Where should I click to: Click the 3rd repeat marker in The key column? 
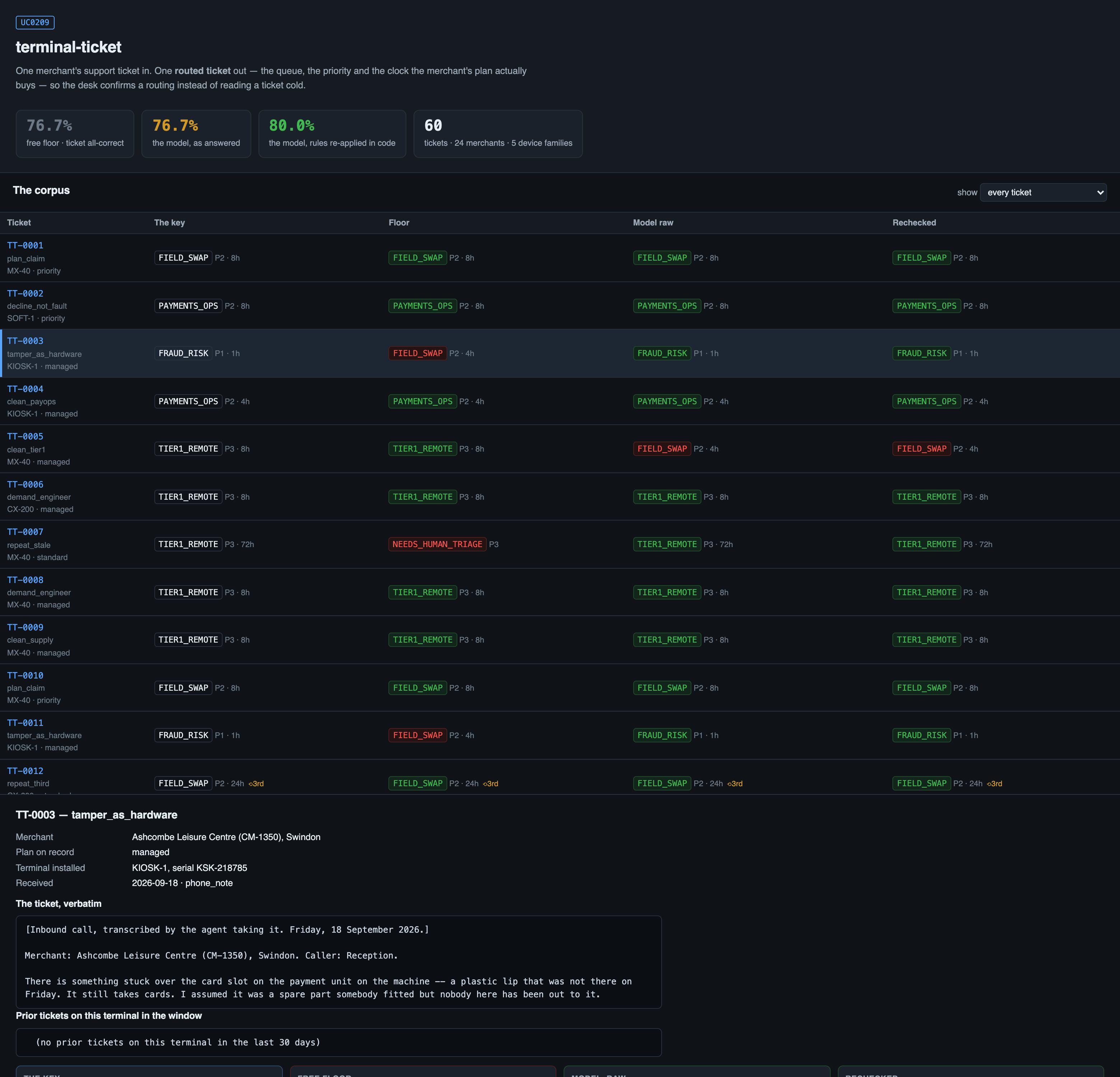256,783
